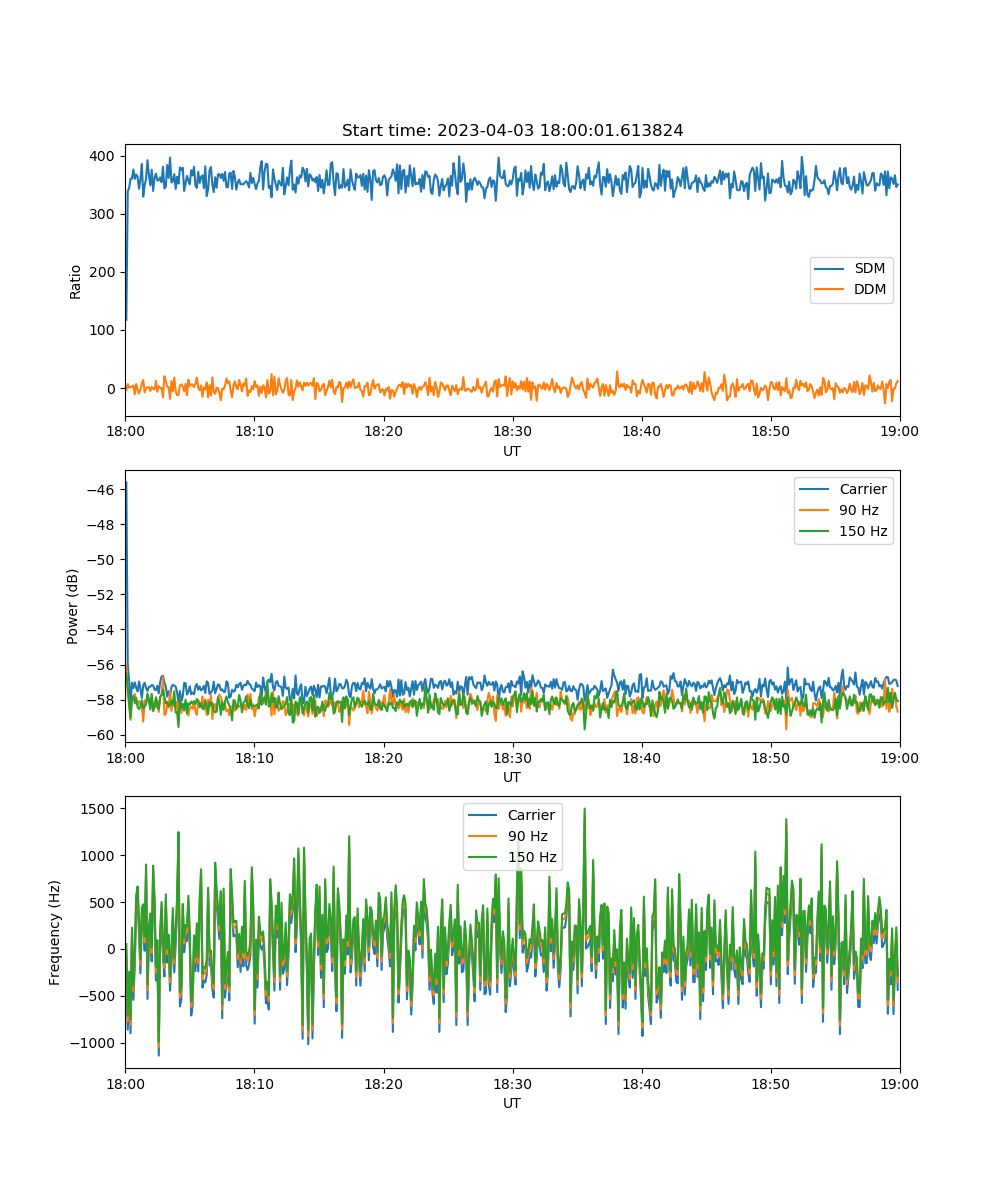Click the −50 tick on the Power axis
1000x1200 pixels.
(x=102, y=559)
